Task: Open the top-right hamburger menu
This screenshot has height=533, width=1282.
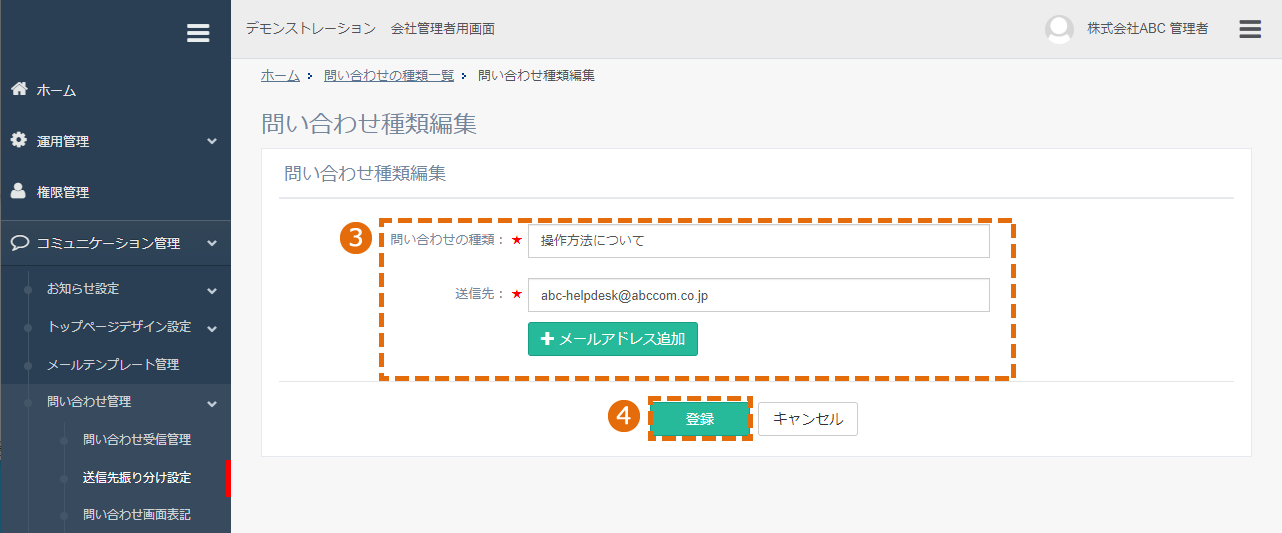Action: click(1250, 29)
